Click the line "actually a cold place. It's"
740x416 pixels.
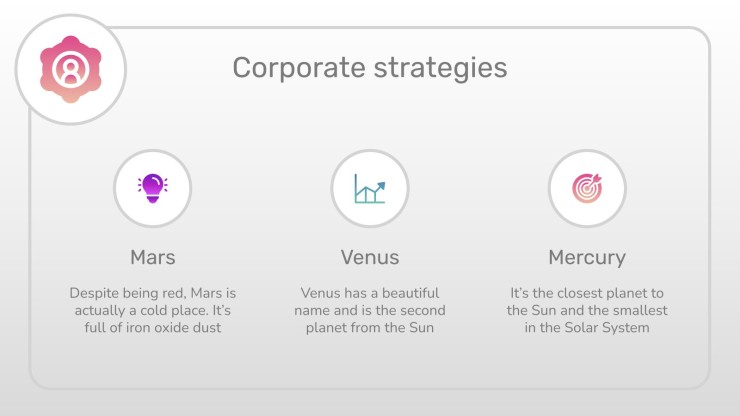(153, 311)
